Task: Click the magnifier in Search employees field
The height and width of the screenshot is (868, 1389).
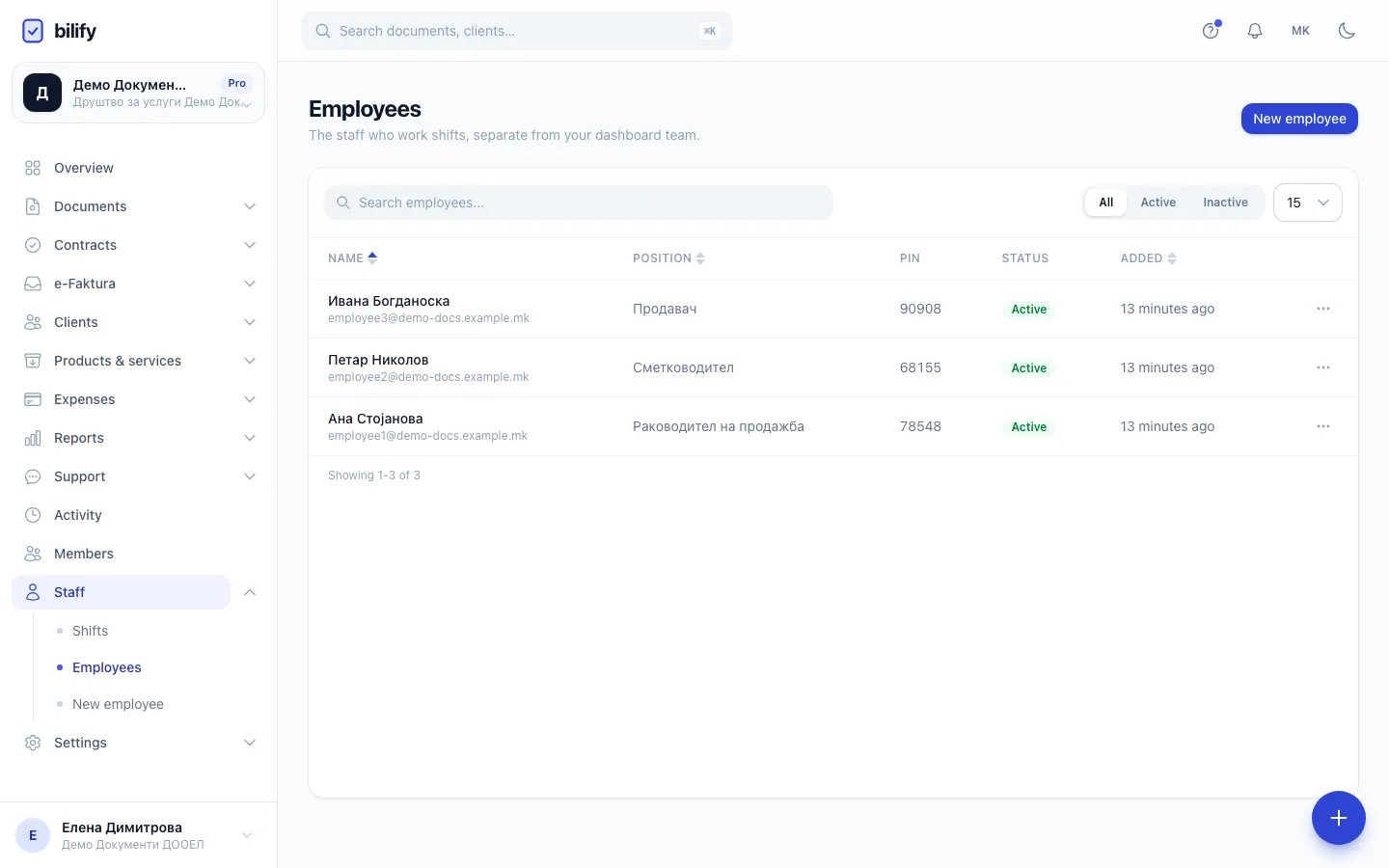Action: click(342, 203)
